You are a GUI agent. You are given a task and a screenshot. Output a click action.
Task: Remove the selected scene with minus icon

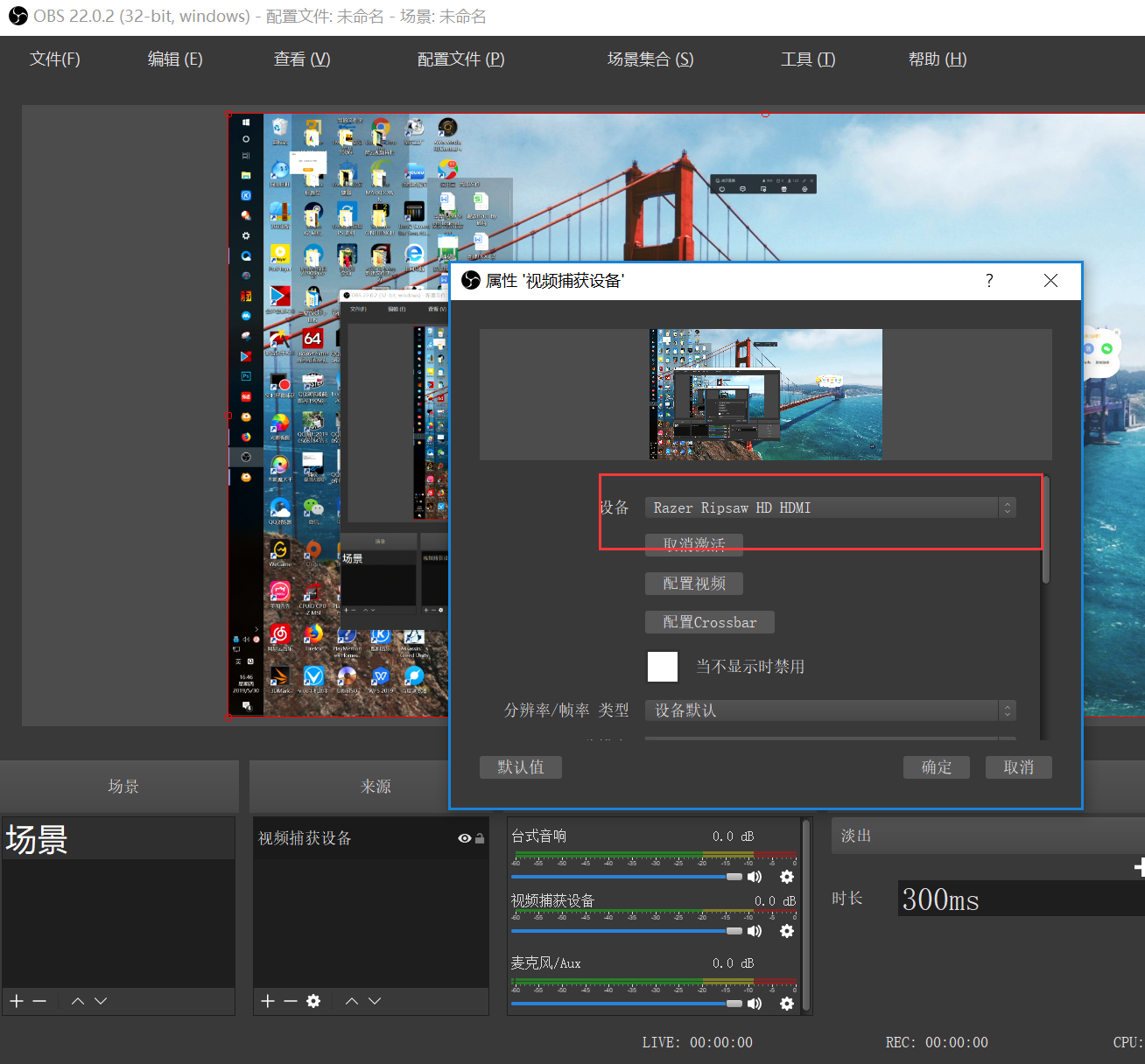pos(39,1001)
